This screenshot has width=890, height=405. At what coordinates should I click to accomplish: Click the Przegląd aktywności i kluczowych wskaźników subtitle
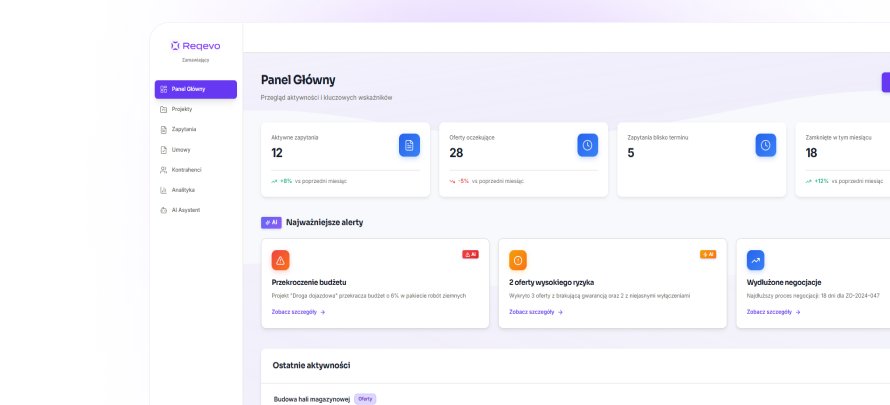tap(326, 98)
